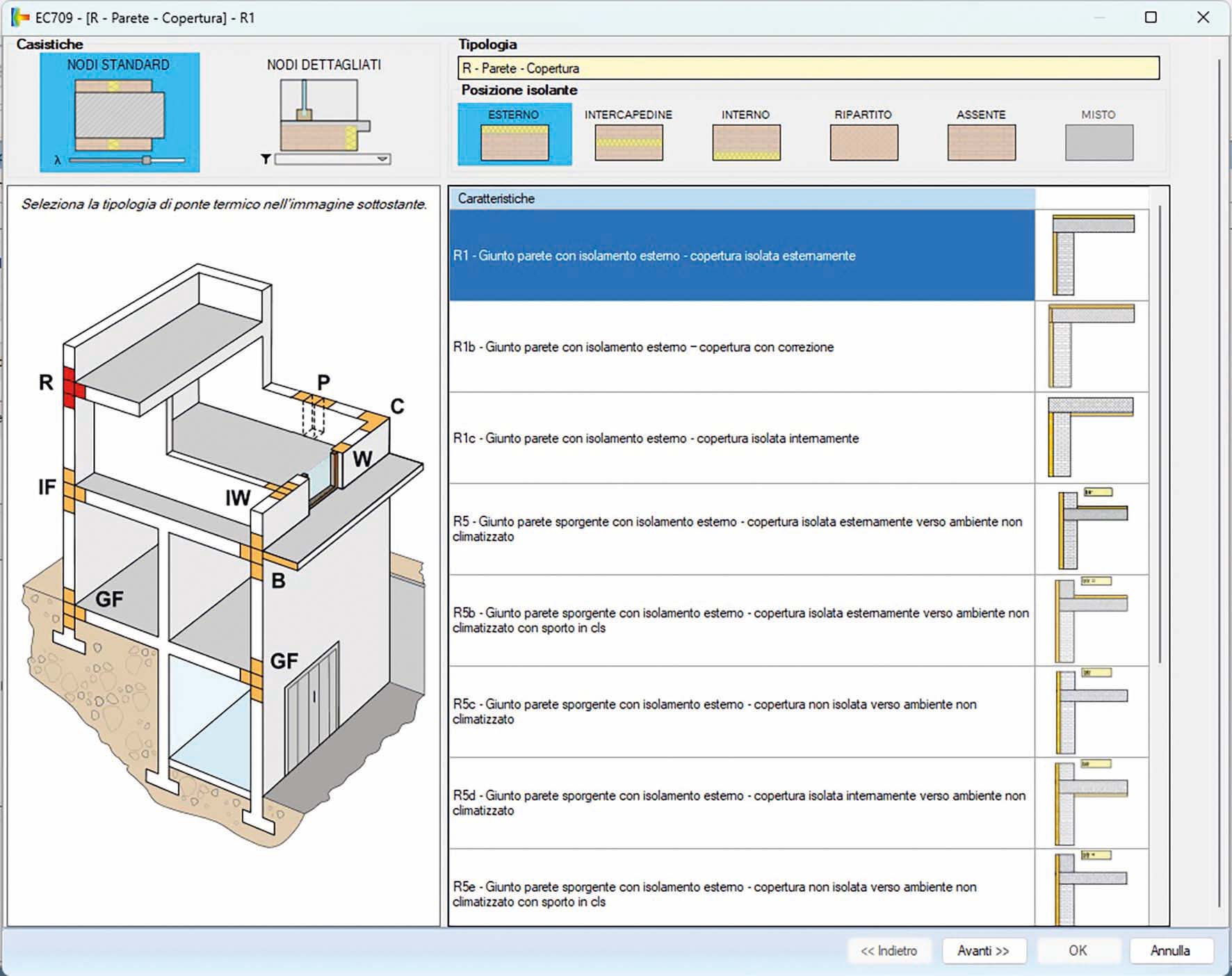Select row R5b with sporto in cls
This screenshot has height=976, width=1232.
742,620
